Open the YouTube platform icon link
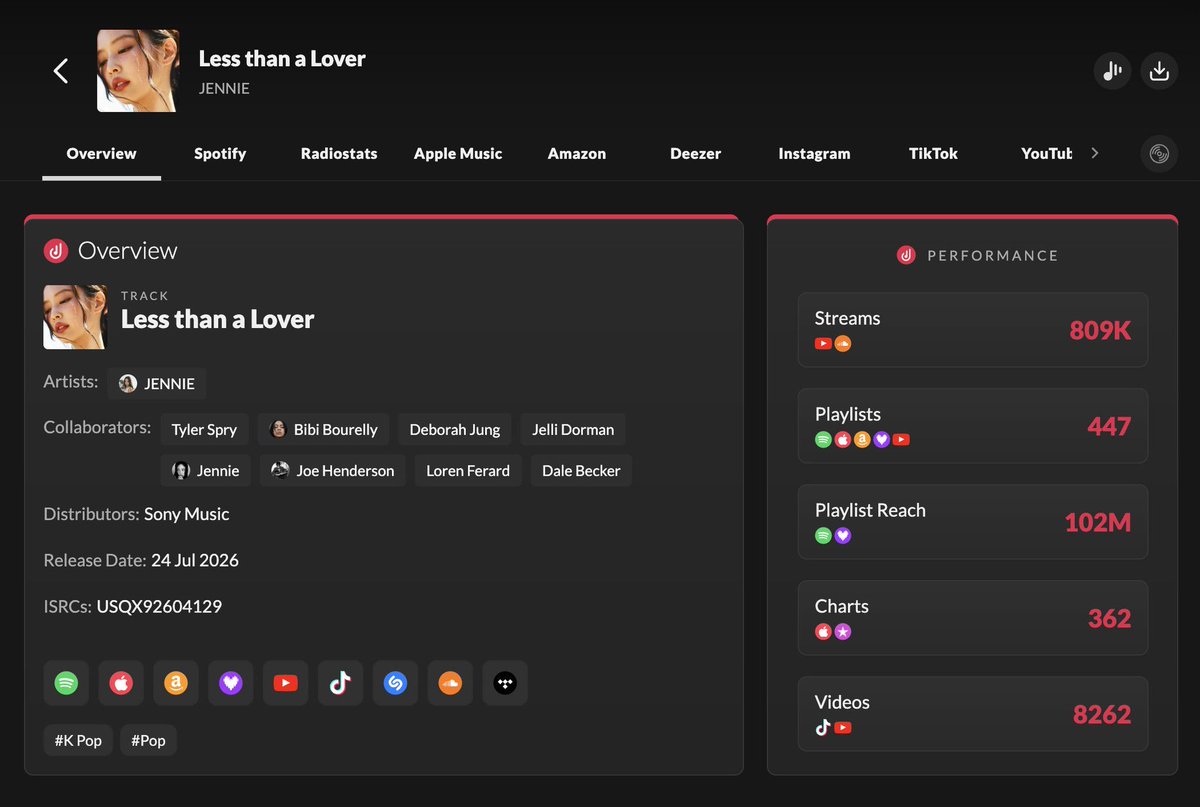 (x=285, y=684)
